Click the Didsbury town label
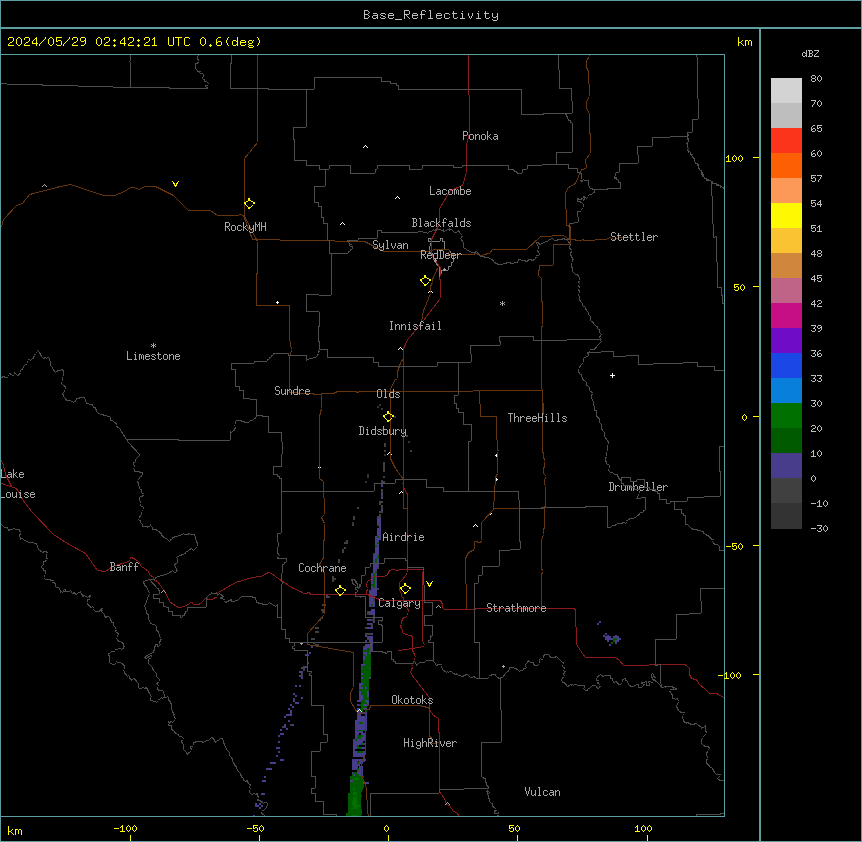 click(x=382, y=431)
